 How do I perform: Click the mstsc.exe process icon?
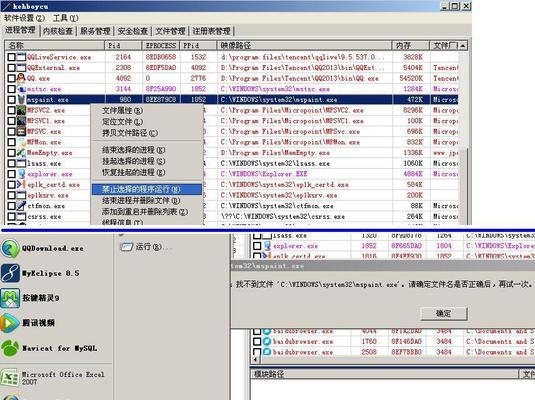coord(21,89)
